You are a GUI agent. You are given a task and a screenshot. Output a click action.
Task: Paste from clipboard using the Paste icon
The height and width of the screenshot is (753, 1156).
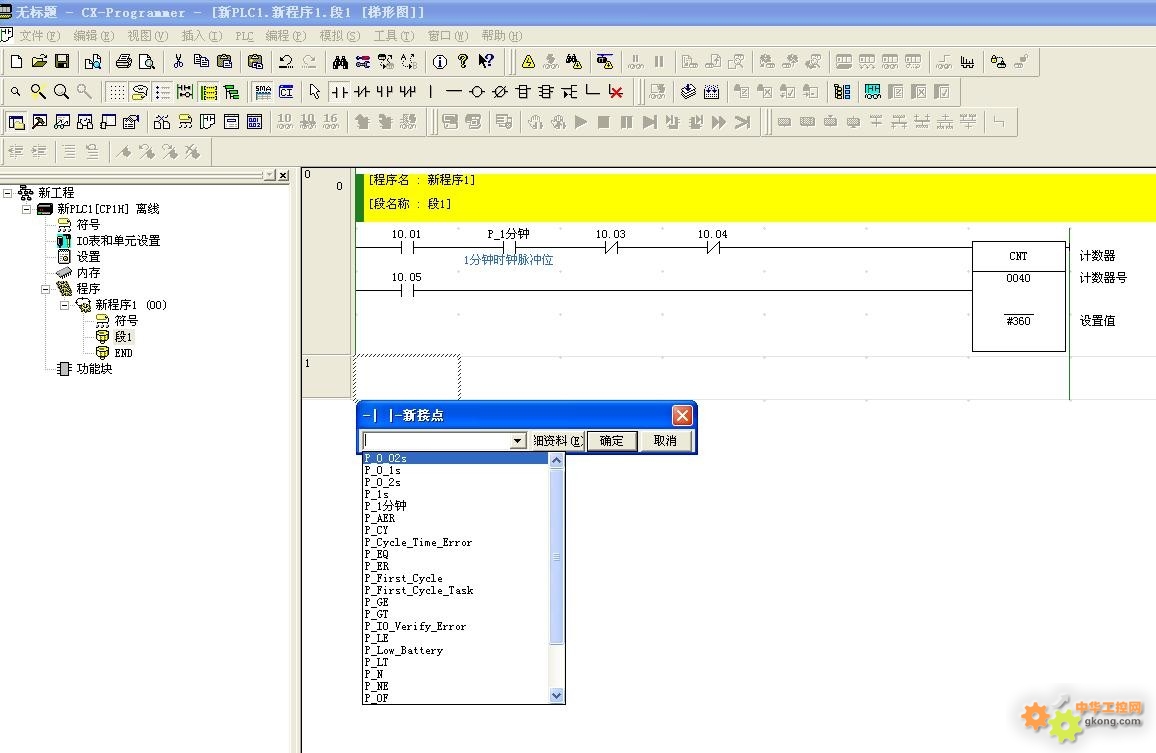point(224,61)
